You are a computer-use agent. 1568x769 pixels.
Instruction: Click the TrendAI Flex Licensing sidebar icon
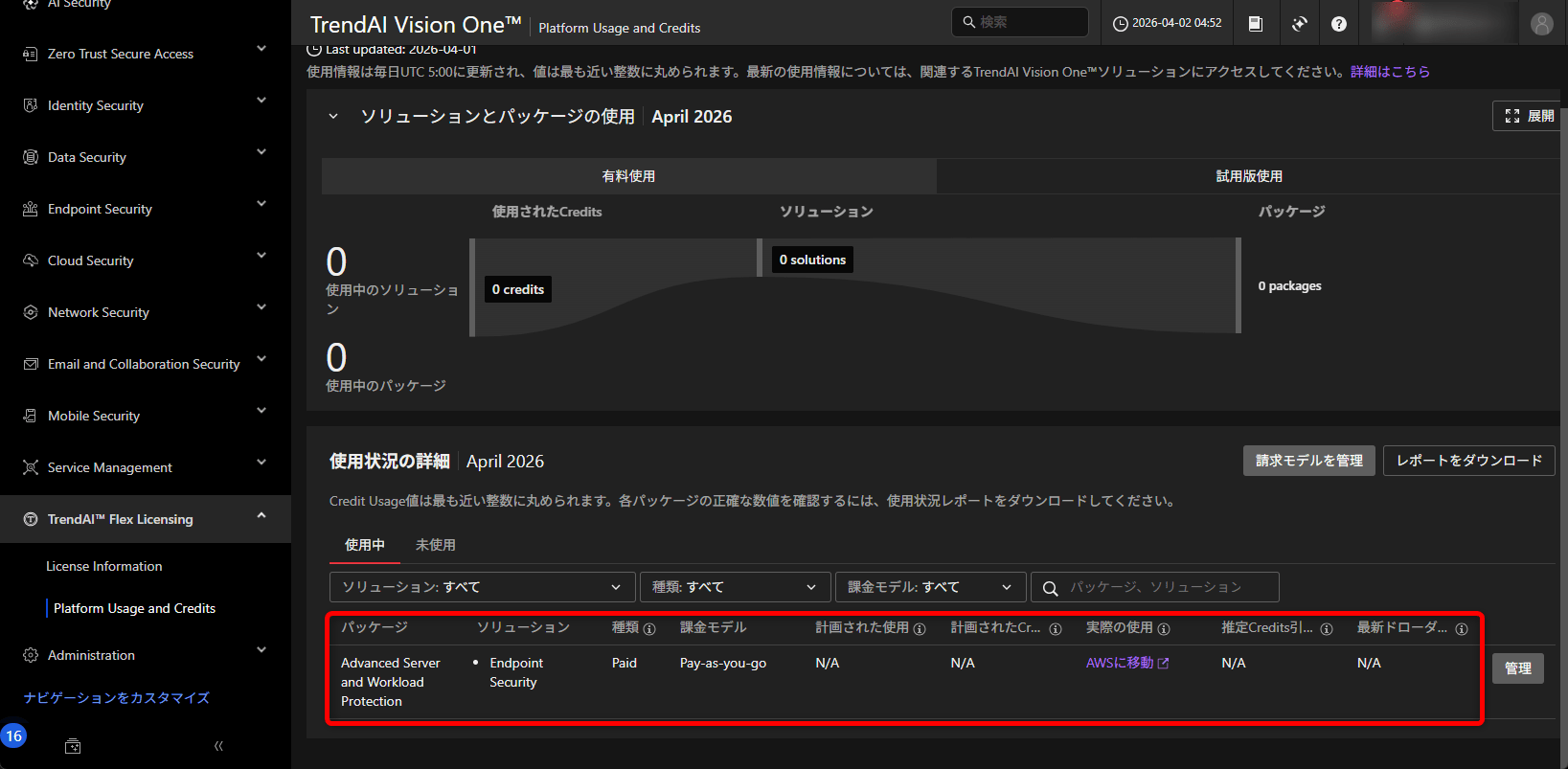click(31, 519)
